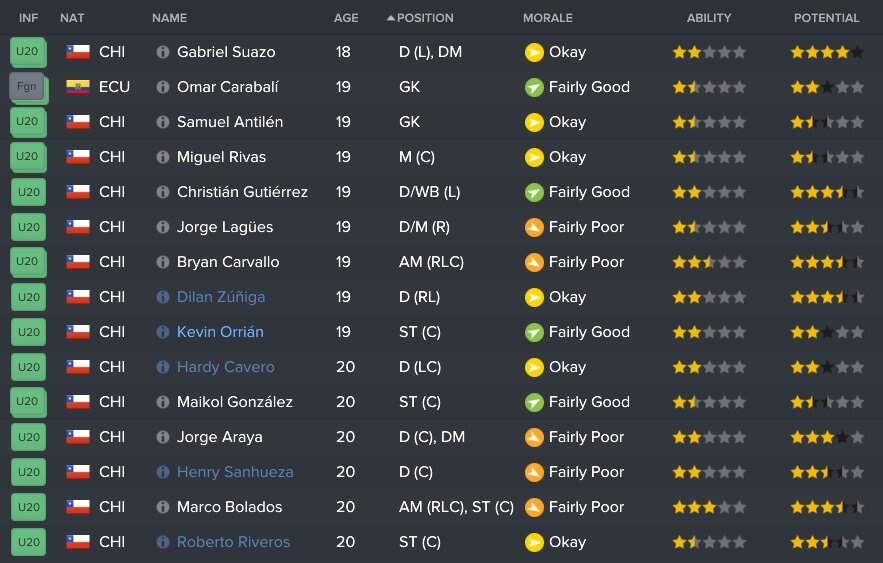Sort table by Age column header
This screenshot has height=563, width=883.
pyautogui.click(x=346, y=18)
